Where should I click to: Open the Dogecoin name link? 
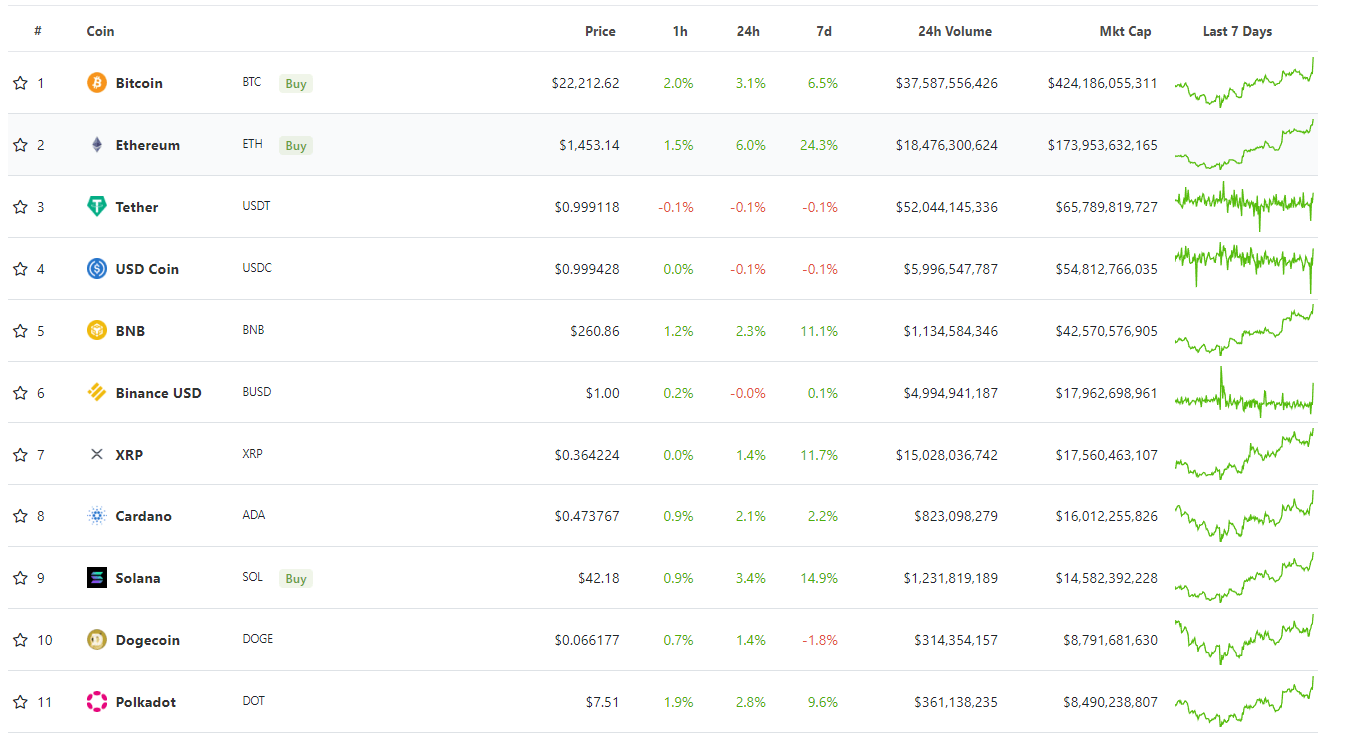(148, 640)
